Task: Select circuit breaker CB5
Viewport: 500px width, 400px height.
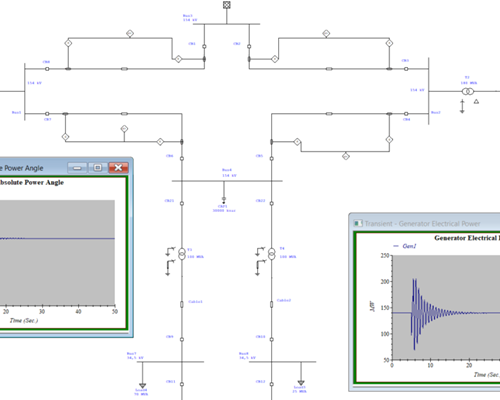Action: tap(272, 159)
